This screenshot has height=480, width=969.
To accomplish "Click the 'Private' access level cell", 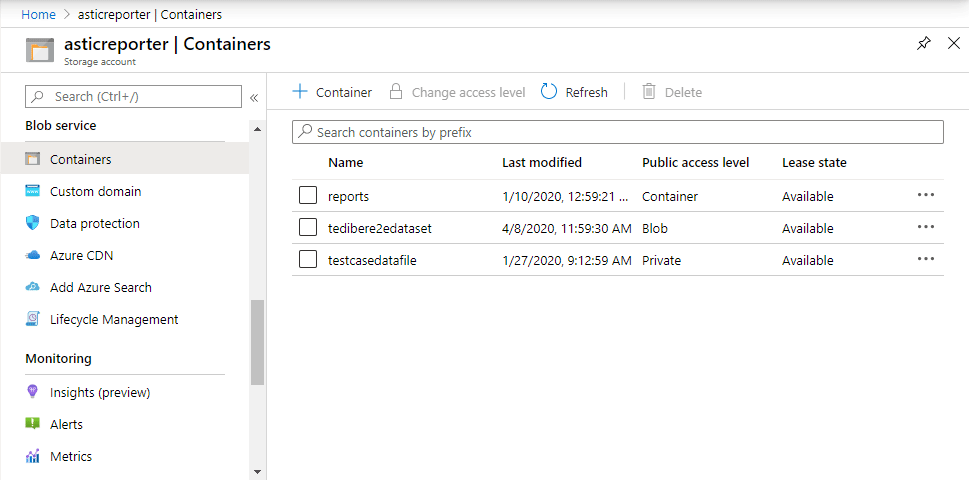I will point(661,261).
